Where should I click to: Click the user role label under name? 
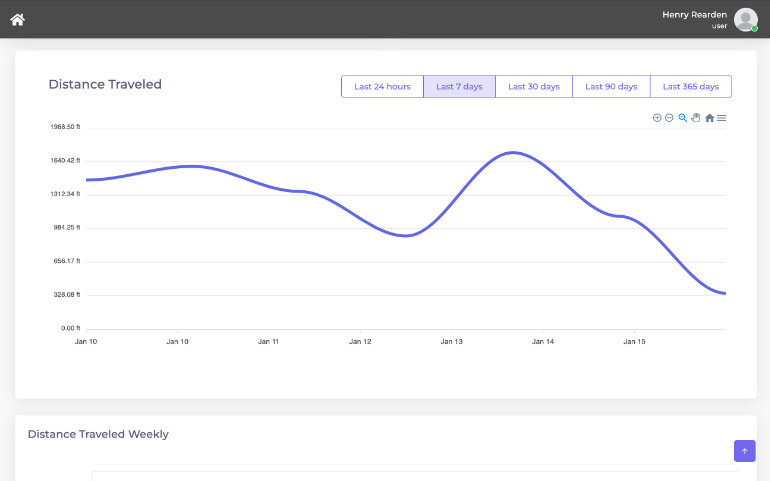719,26
